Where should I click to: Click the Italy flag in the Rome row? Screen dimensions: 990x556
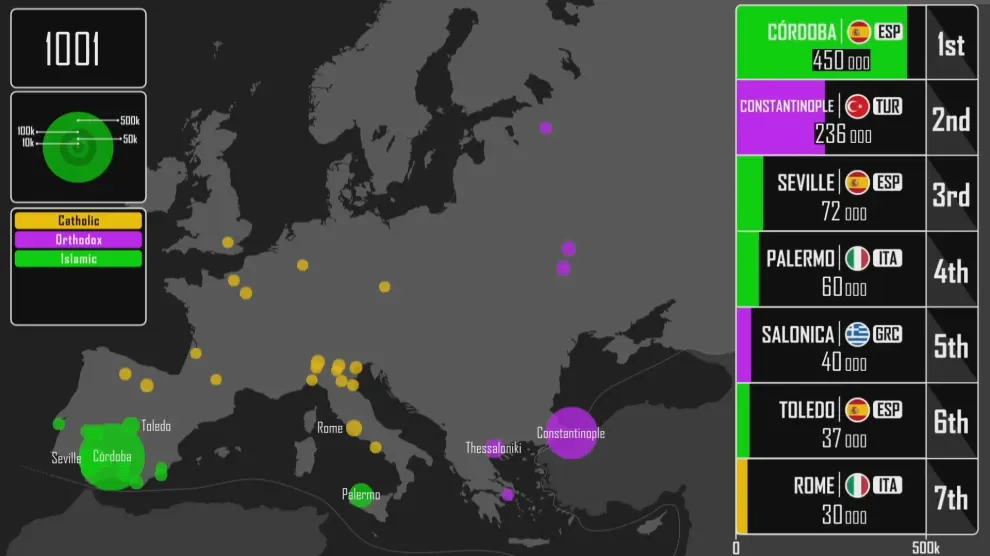pyautogui.click(x=857, y=486)
